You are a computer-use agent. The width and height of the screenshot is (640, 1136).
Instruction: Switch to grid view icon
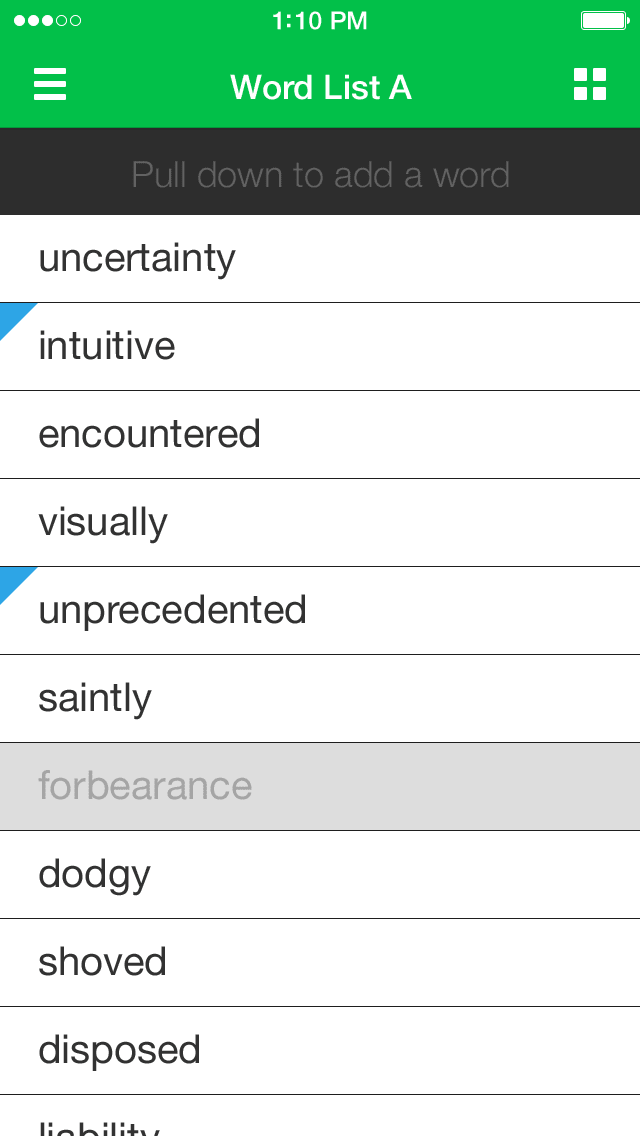590,85
